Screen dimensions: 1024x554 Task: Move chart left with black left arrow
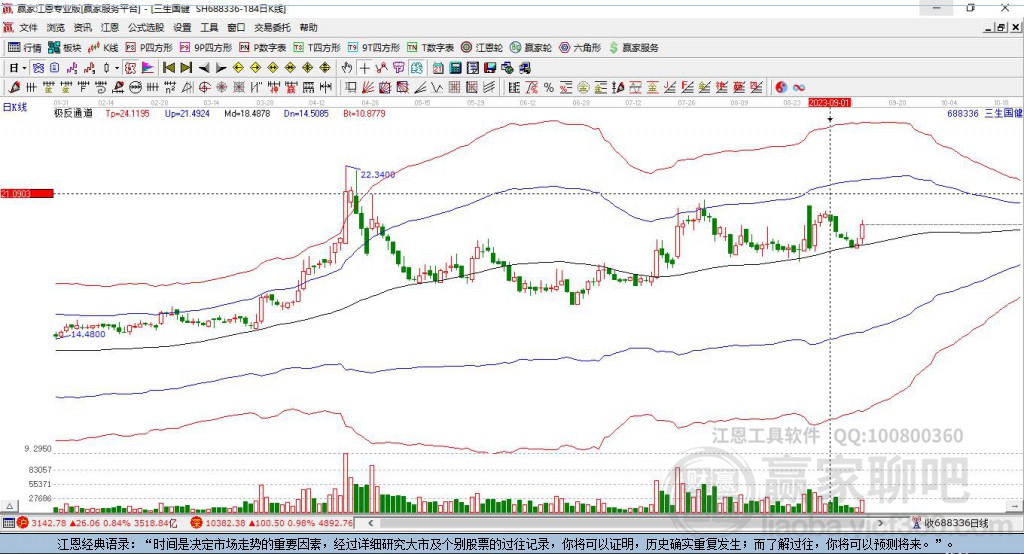pos(204,68)
